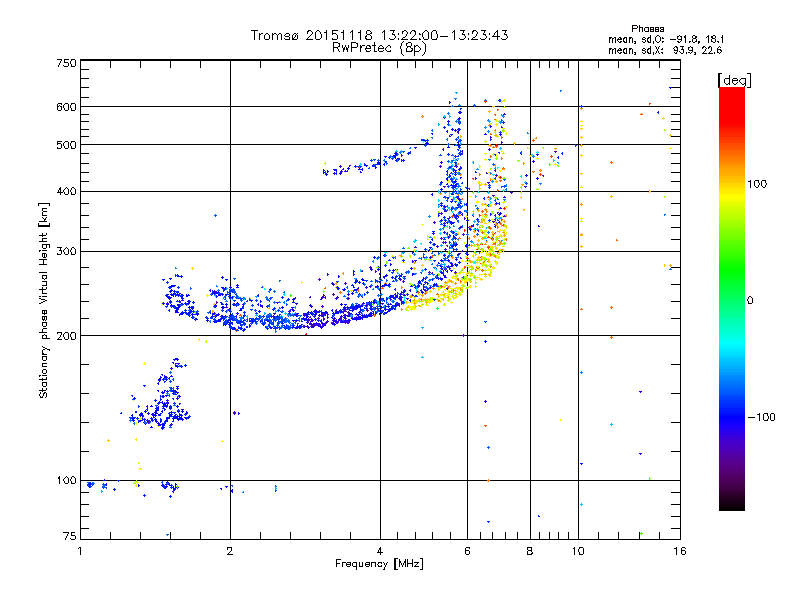
Task: Click the x-axis tick label '2'
Action: [x=230, y=551]
